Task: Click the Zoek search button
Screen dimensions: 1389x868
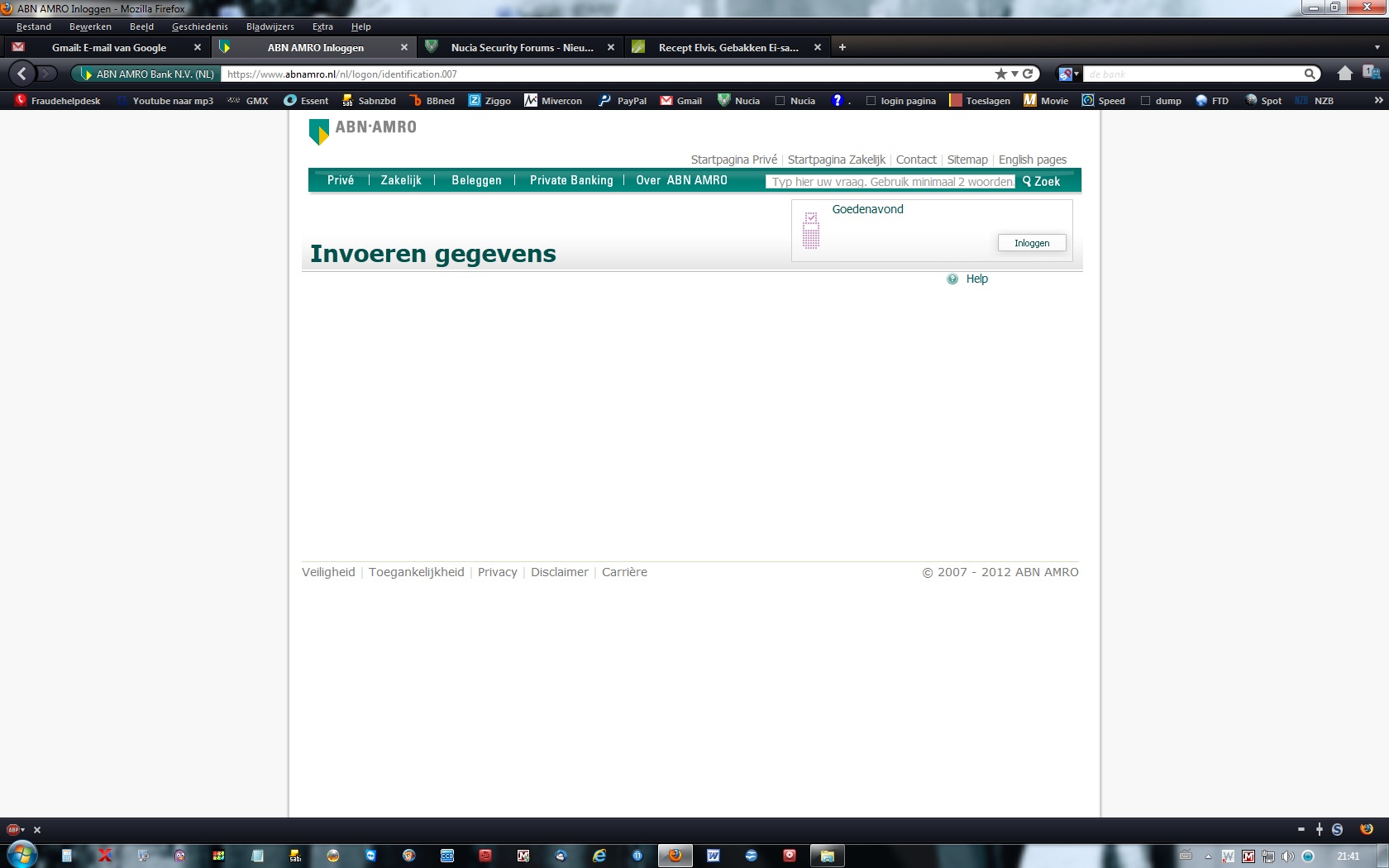Action: pos(1042,181)
